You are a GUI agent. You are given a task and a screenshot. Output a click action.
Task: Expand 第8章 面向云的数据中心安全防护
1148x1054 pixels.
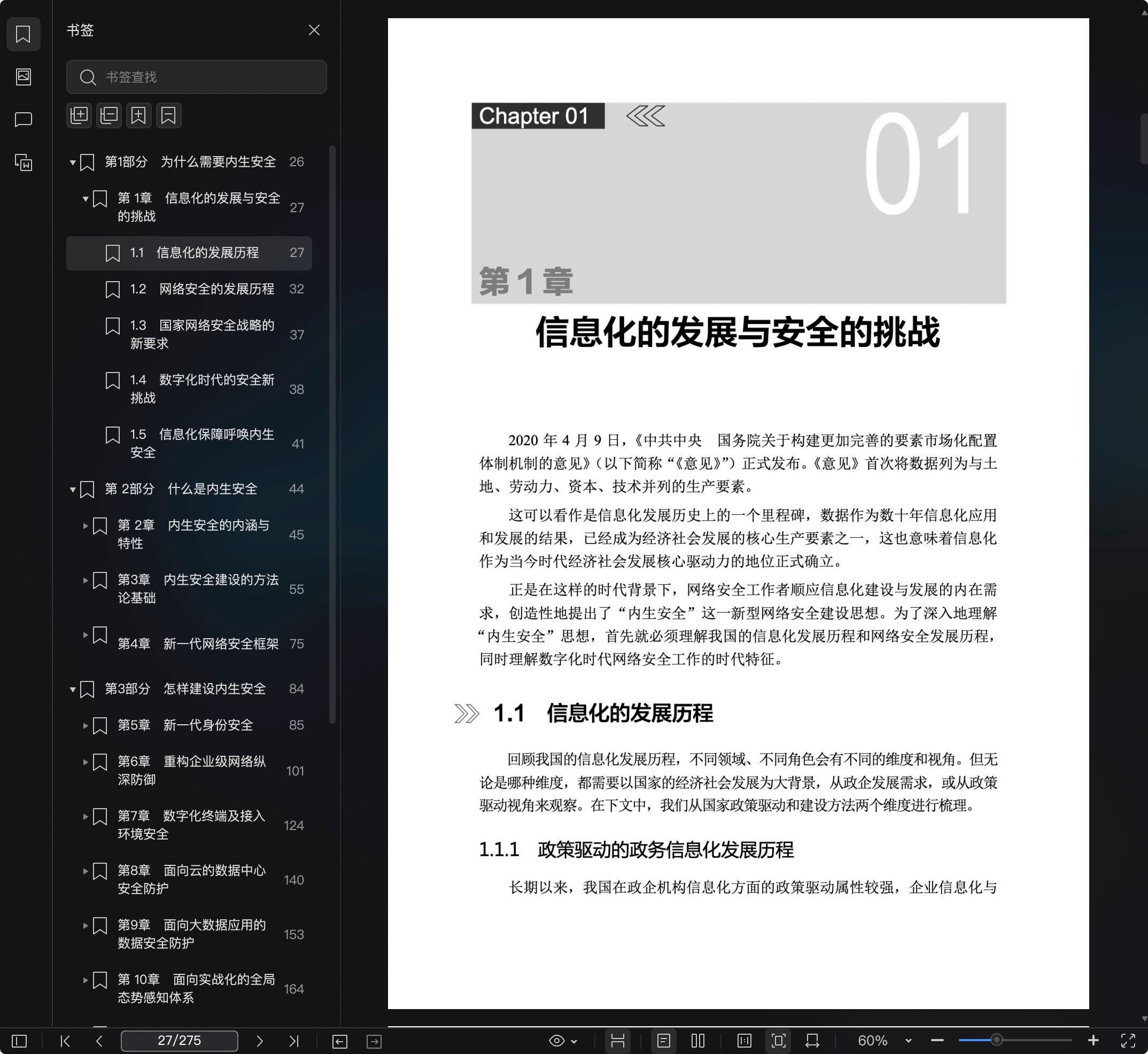[86, 871]
